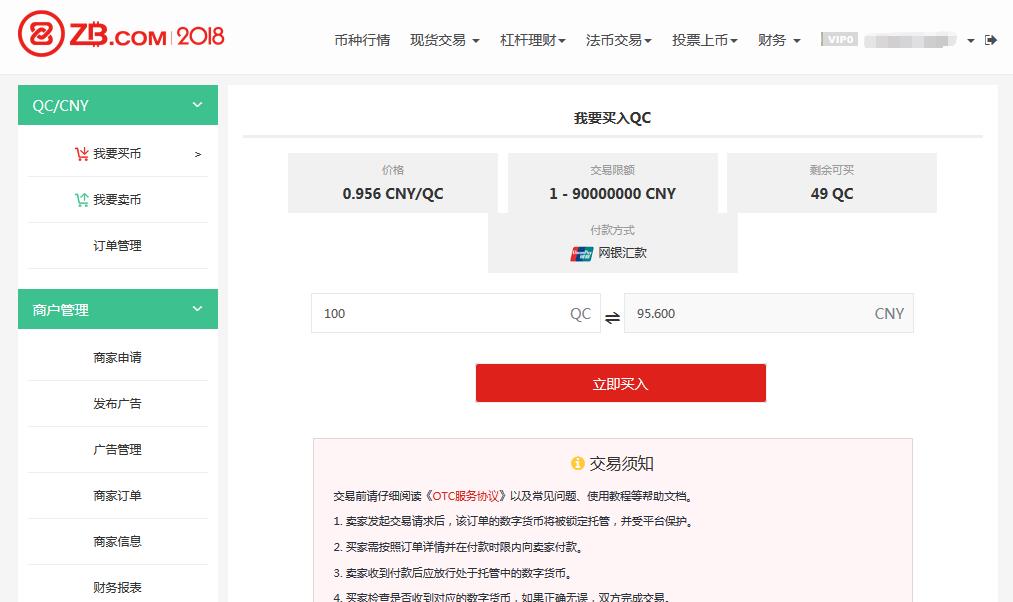Click the blurred account name
The width and height of the screenshot is (1013, 602).
(910, 40)
